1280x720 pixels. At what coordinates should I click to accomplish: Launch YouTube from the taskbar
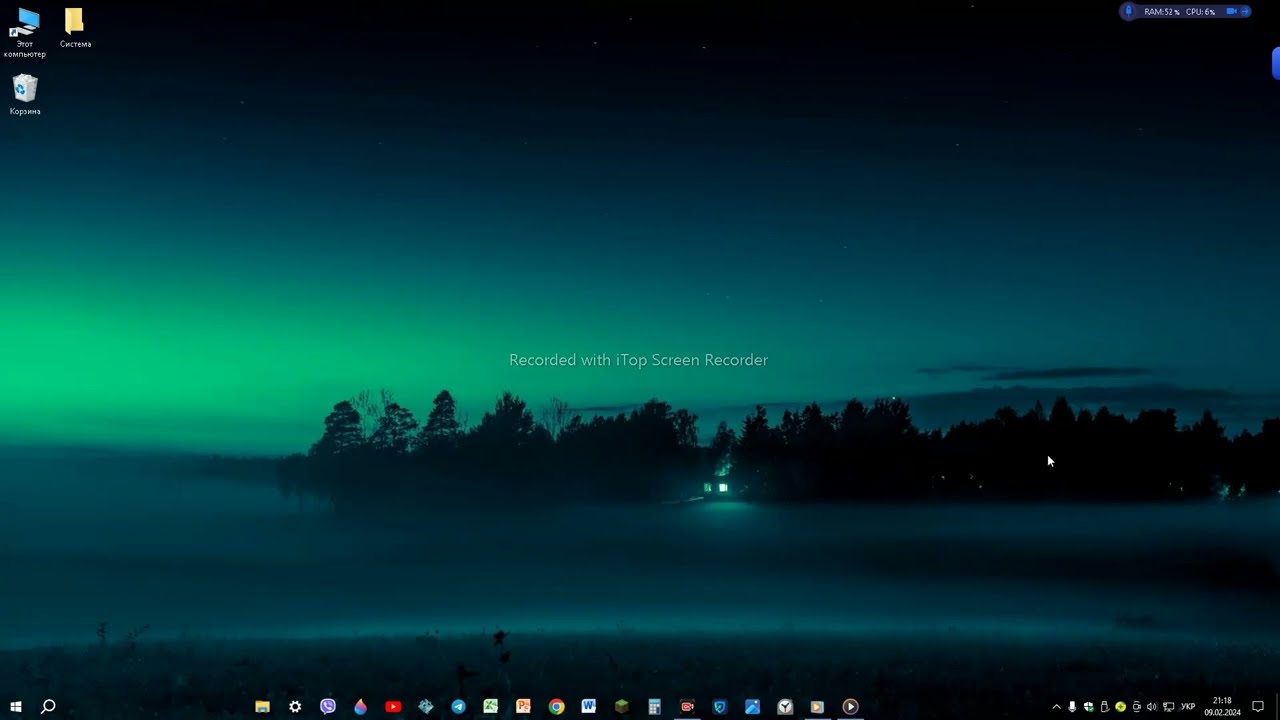pyautogui.click(x=393, y=707)
